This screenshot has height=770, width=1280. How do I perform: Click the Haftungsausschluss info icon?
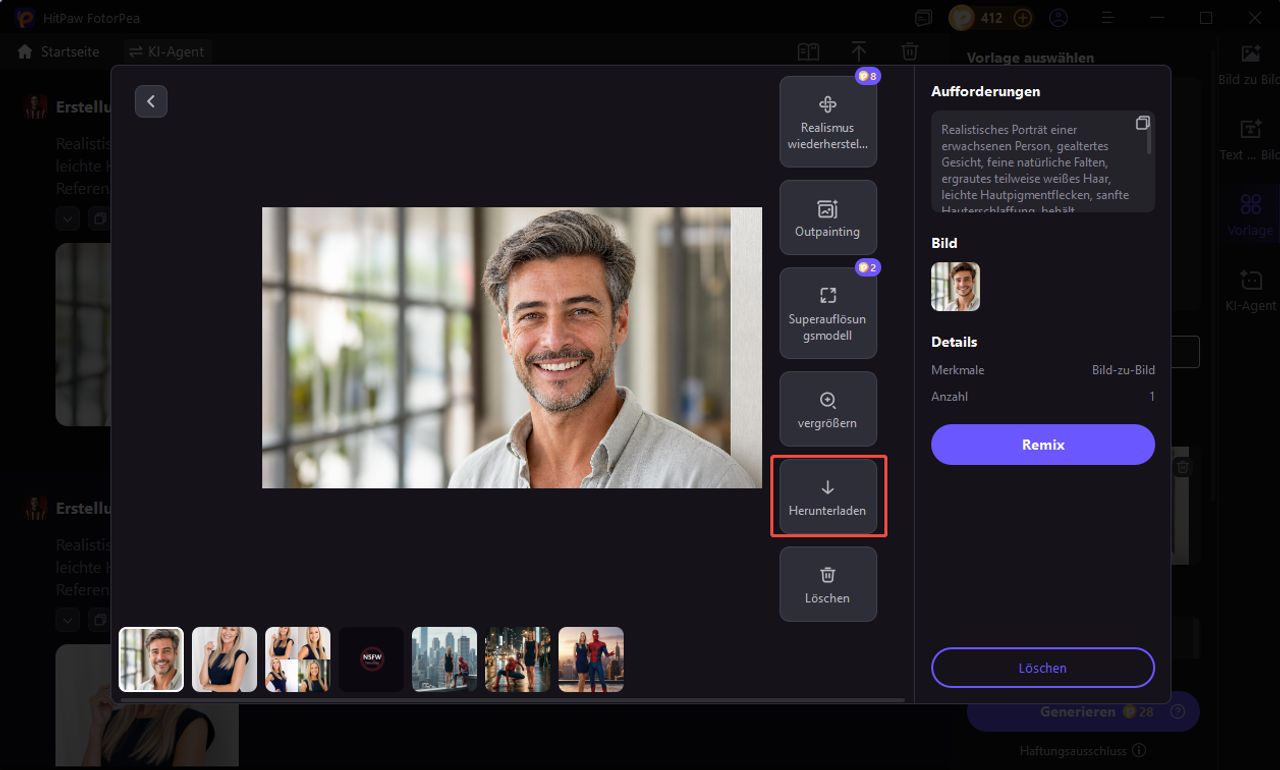coord(1139,750)
